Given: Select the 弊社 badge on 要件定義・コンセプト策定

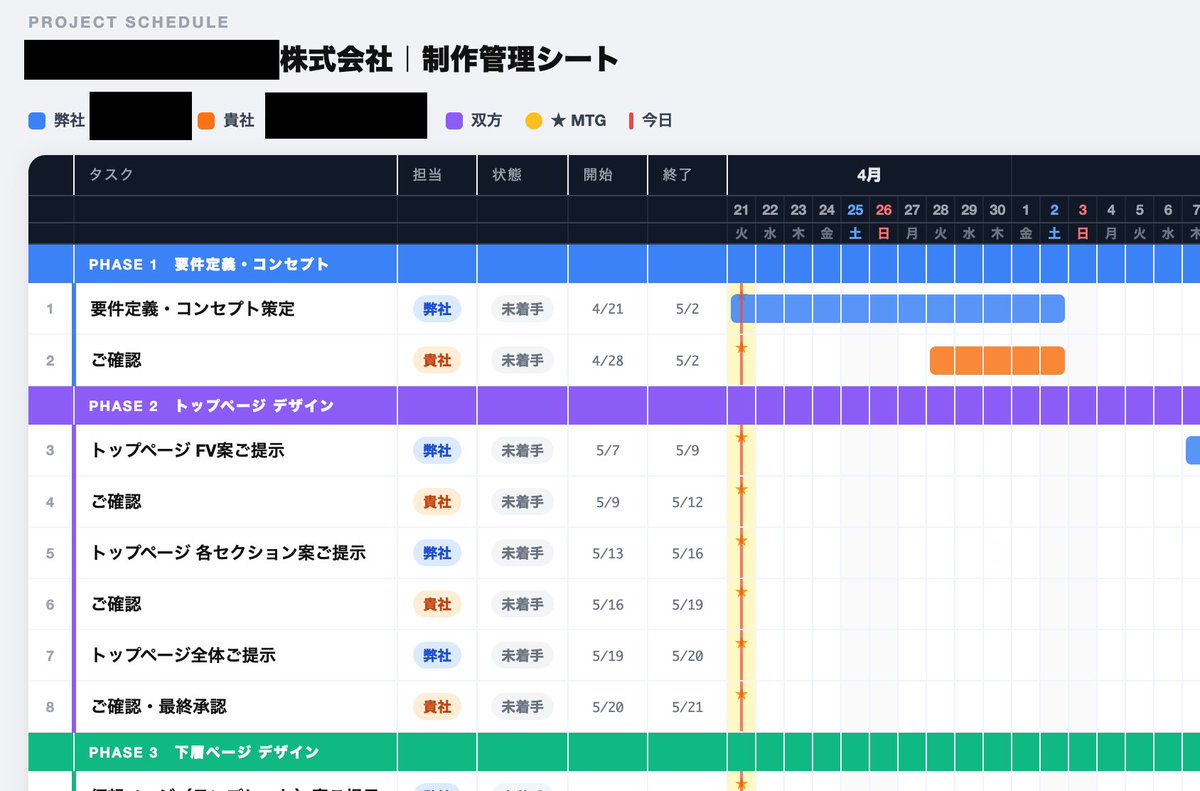Looking at the screenshot, I should 436,309.
